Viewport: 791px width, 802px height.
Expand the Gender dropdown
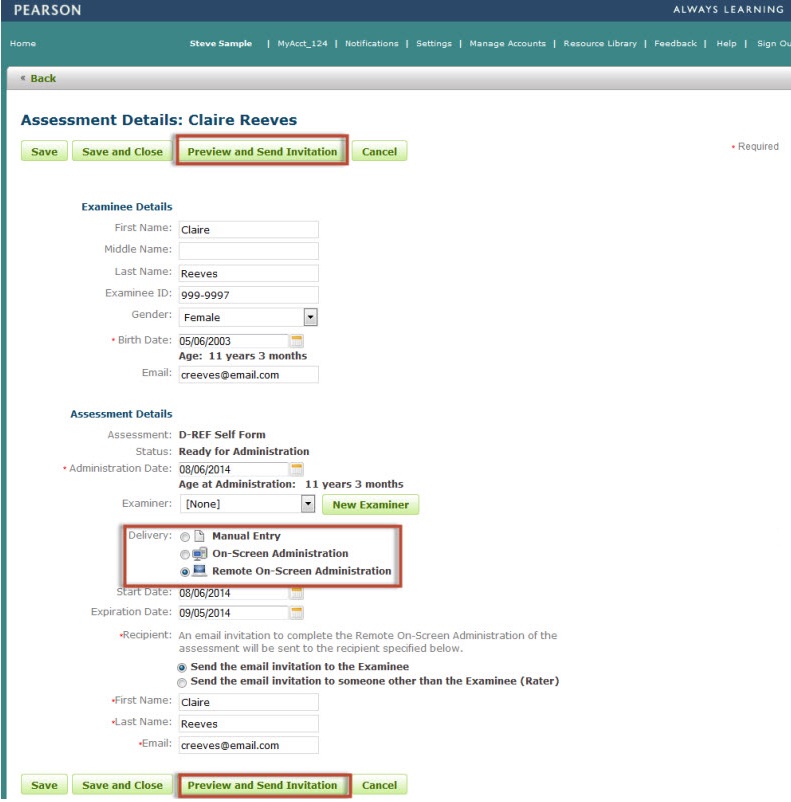(310, 317)
